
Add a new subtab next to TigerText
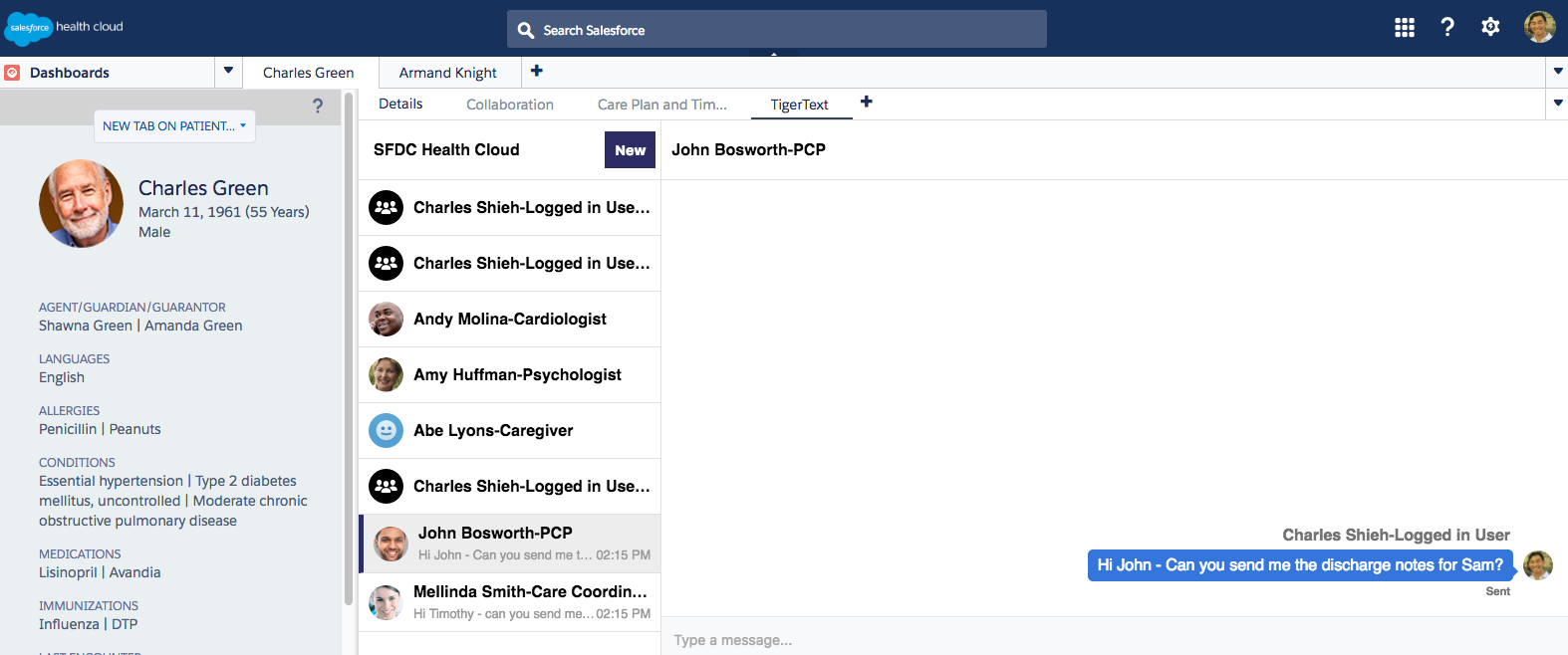(x=867, y=102)
